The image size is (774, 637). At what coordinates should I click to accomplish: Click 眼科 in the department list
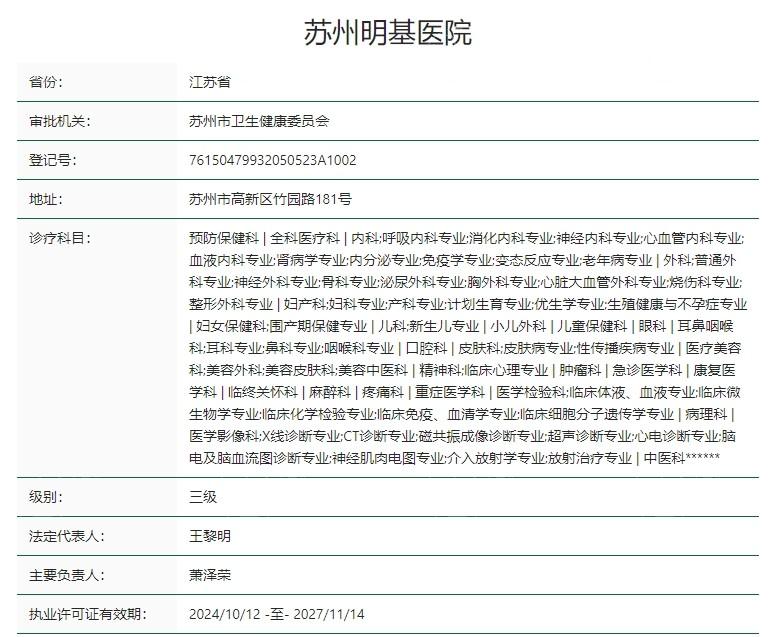click(652, 326)
